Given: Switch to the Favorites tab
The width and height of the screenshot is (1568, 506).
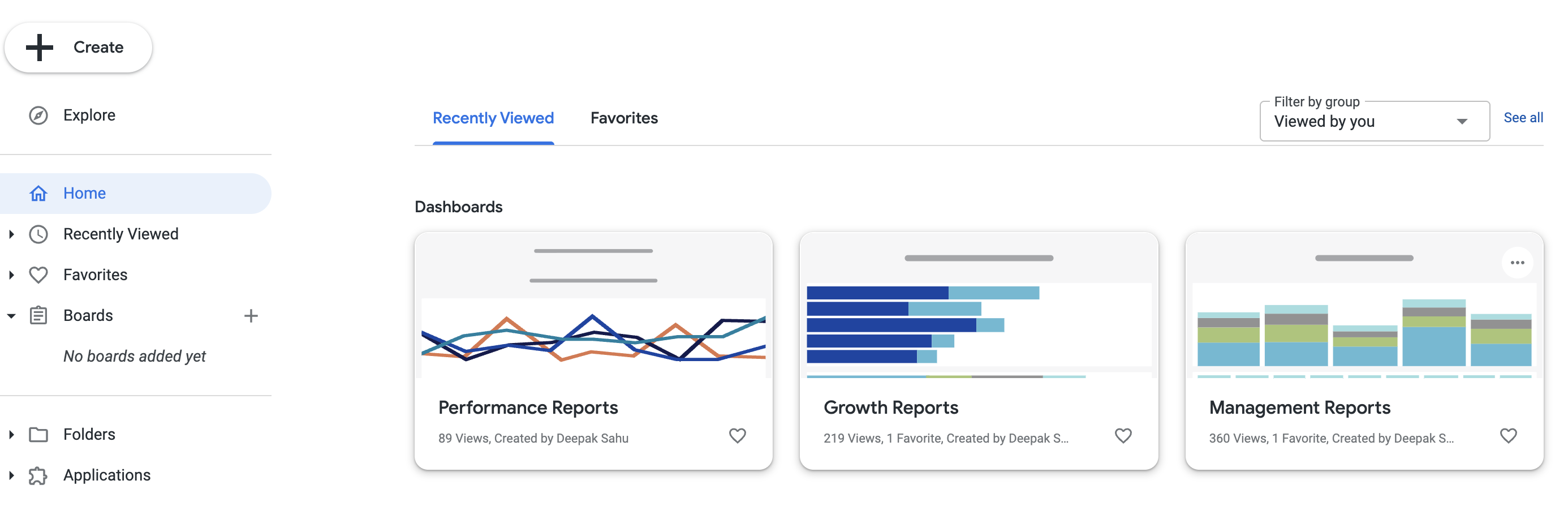Looking at the screenshot, I should point(624,118).
